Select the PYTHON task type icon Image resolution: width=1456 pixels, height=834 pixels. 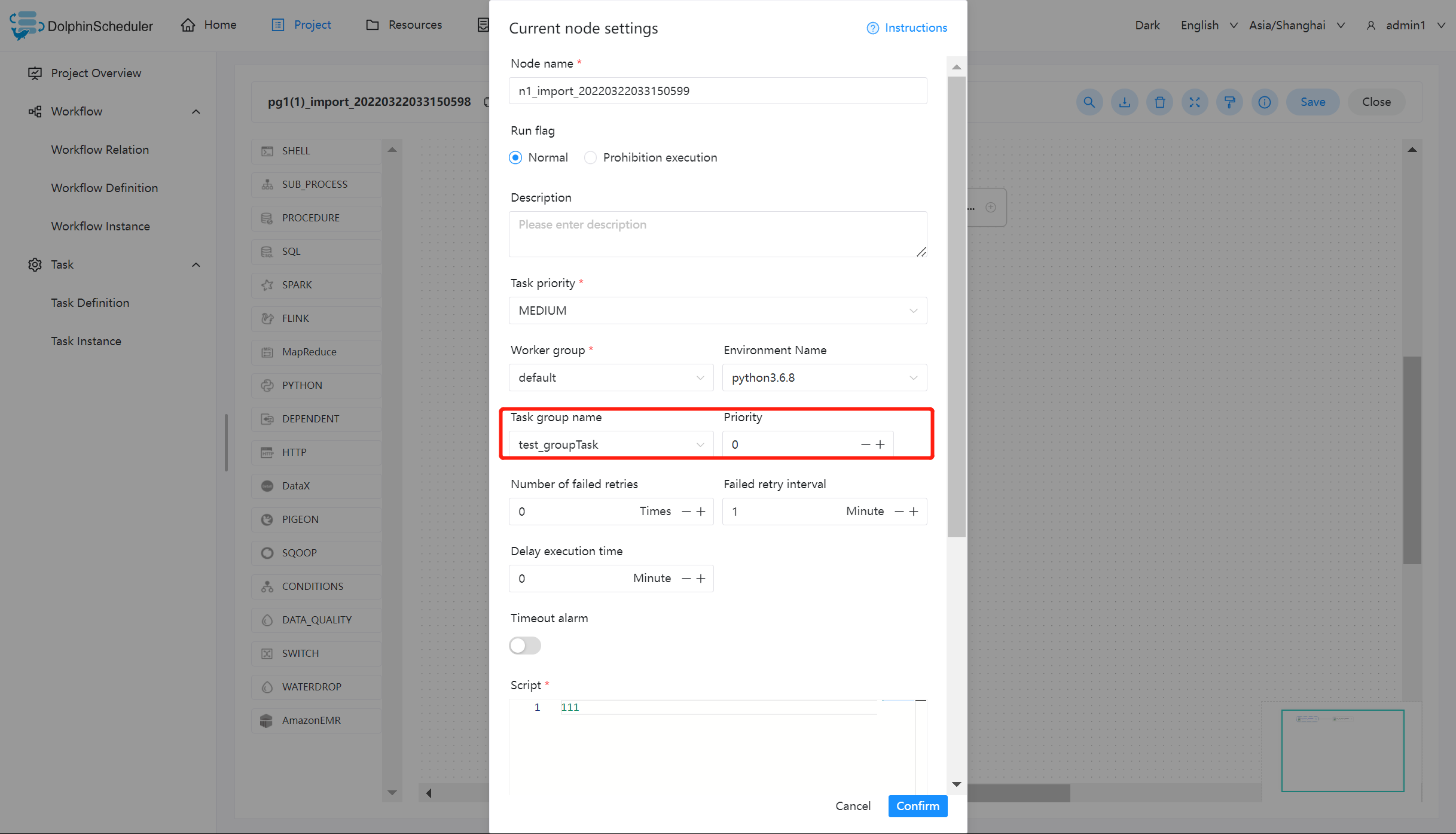pos(267,385)
